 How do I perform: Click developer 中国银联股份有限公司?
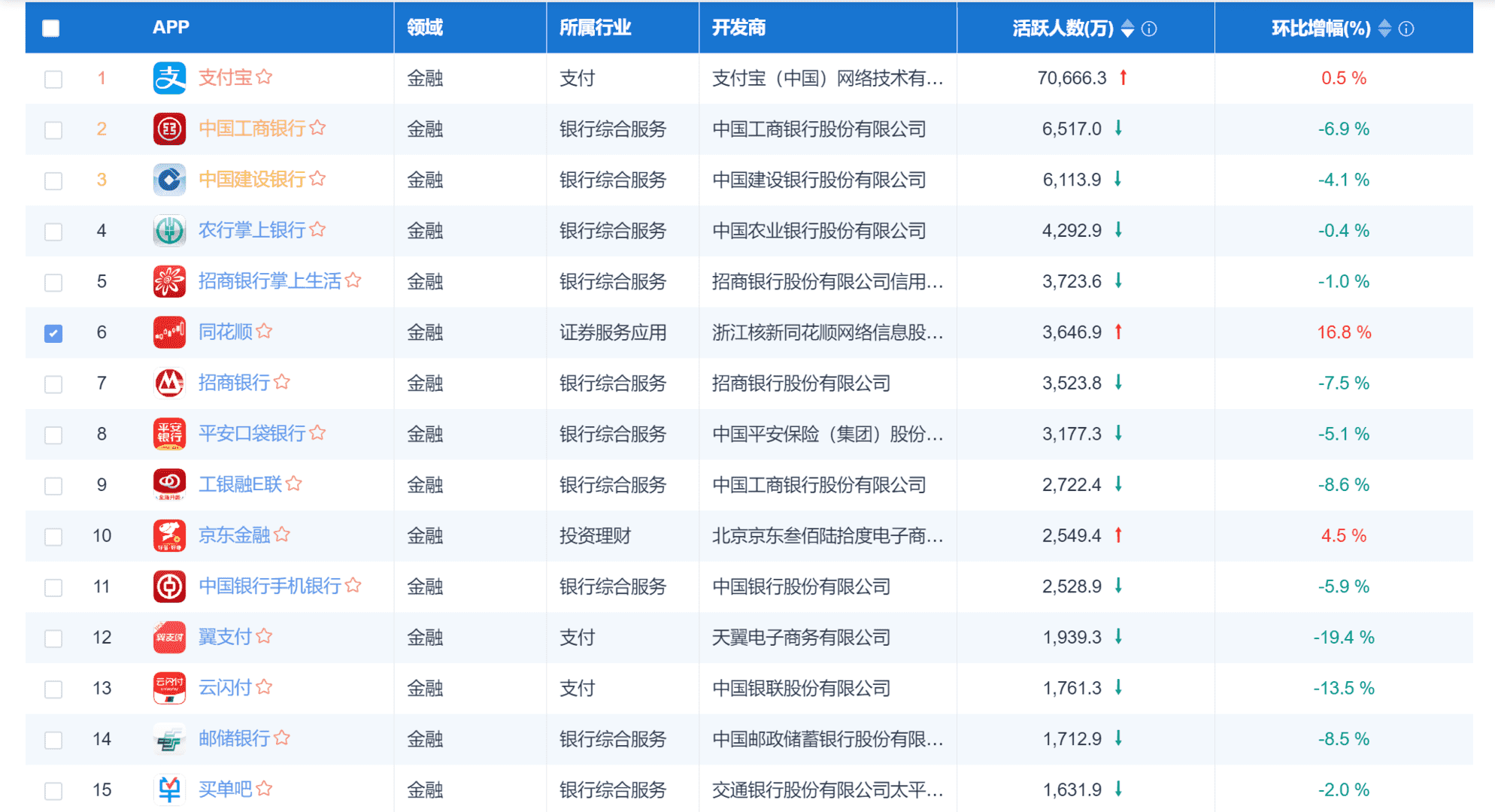(x=801, y=688)
